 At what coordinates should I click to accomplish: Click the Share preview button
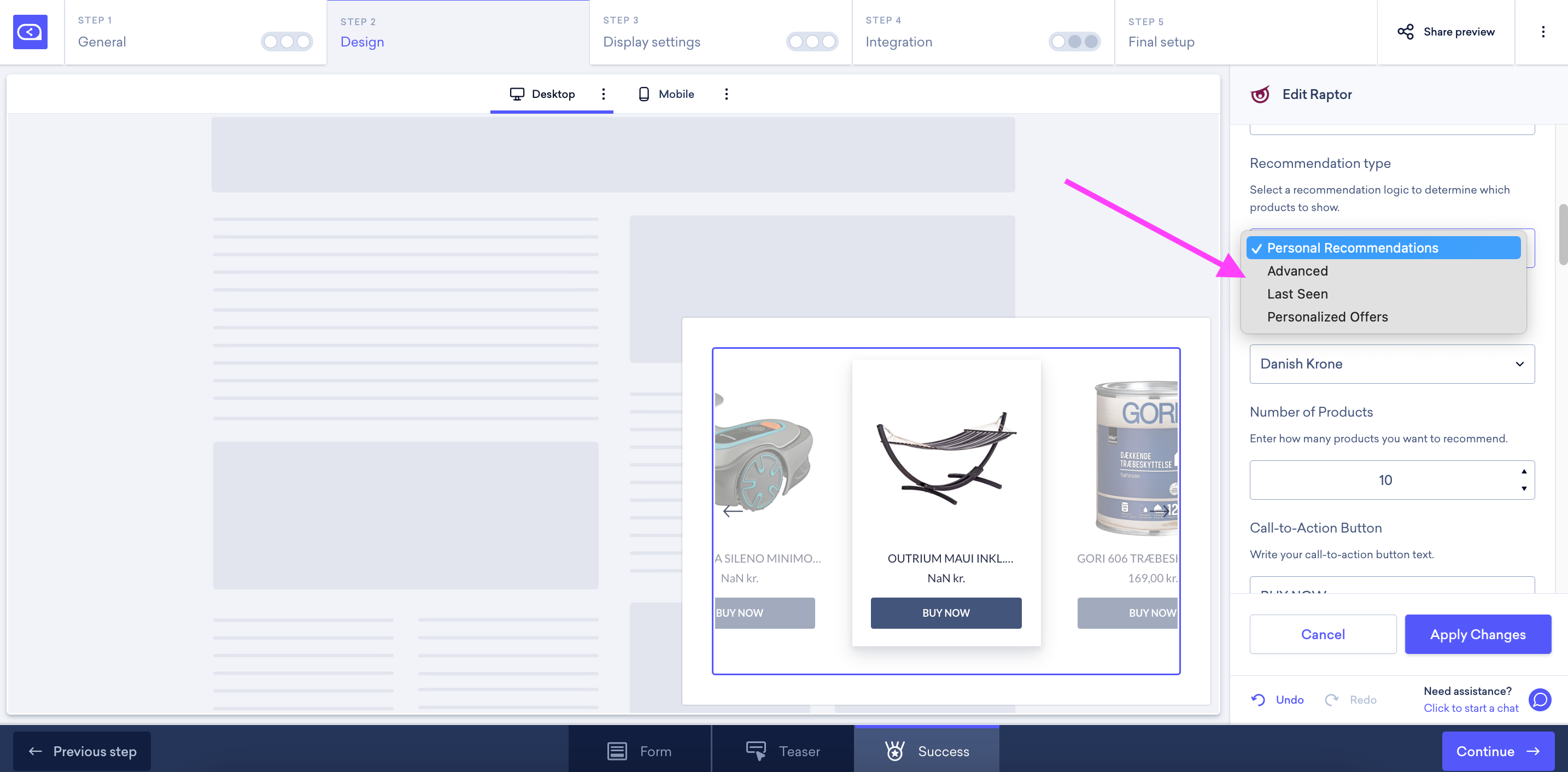[1446, 32]
